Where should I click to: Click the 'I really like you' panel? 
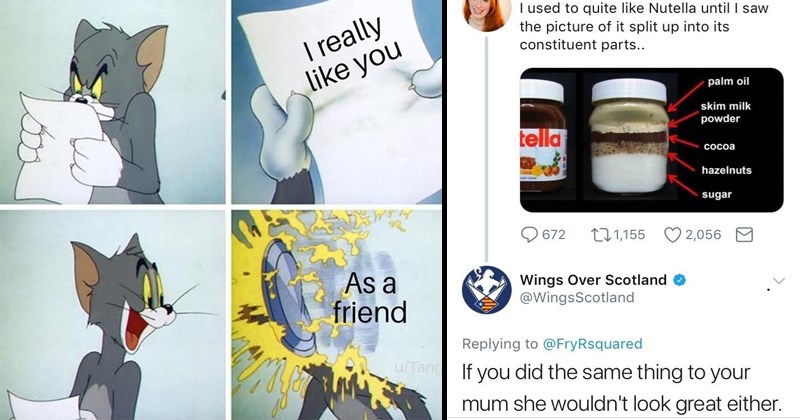click(337, 102)
